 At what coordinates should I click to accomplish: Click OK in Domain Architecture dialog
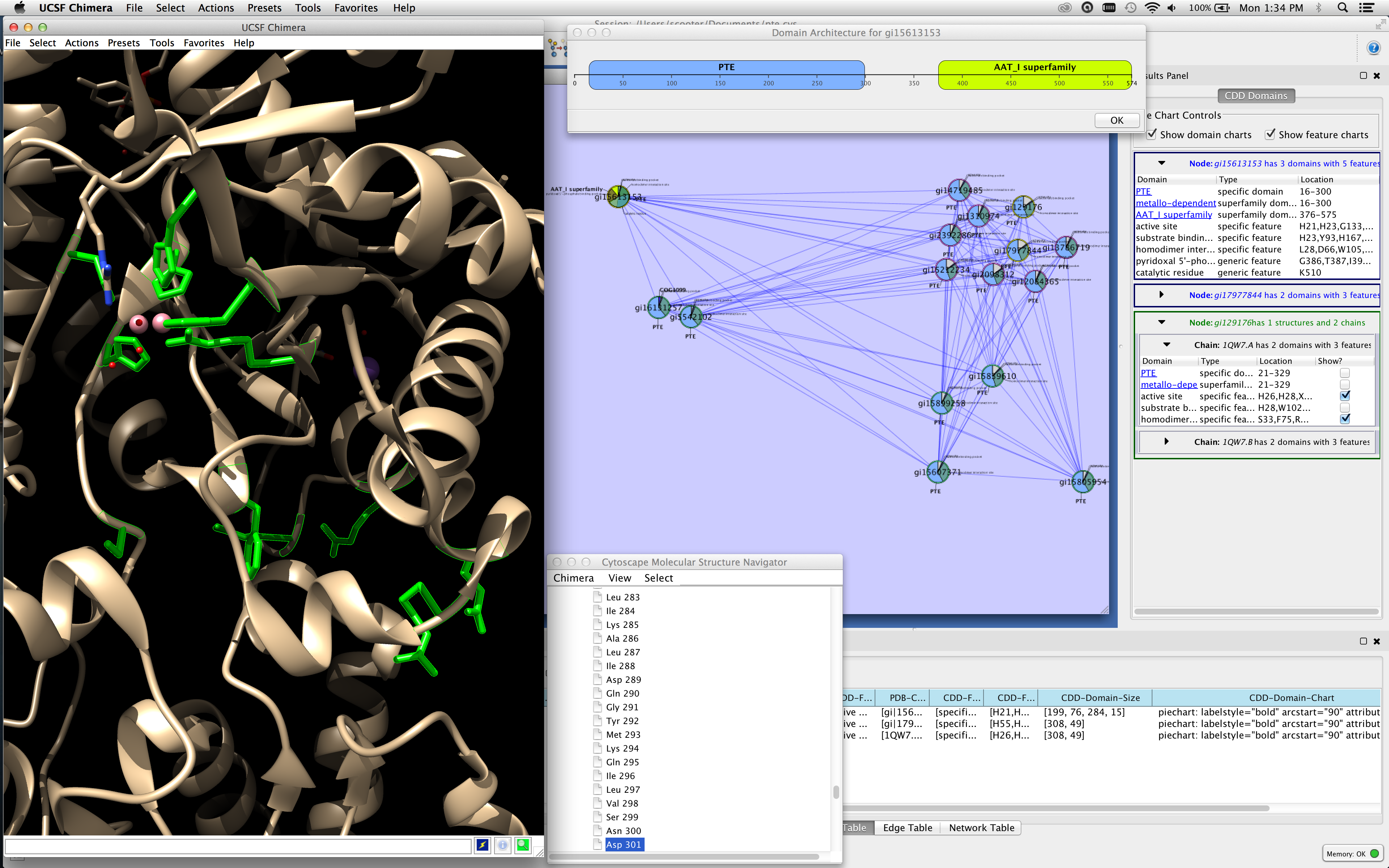1116,120
